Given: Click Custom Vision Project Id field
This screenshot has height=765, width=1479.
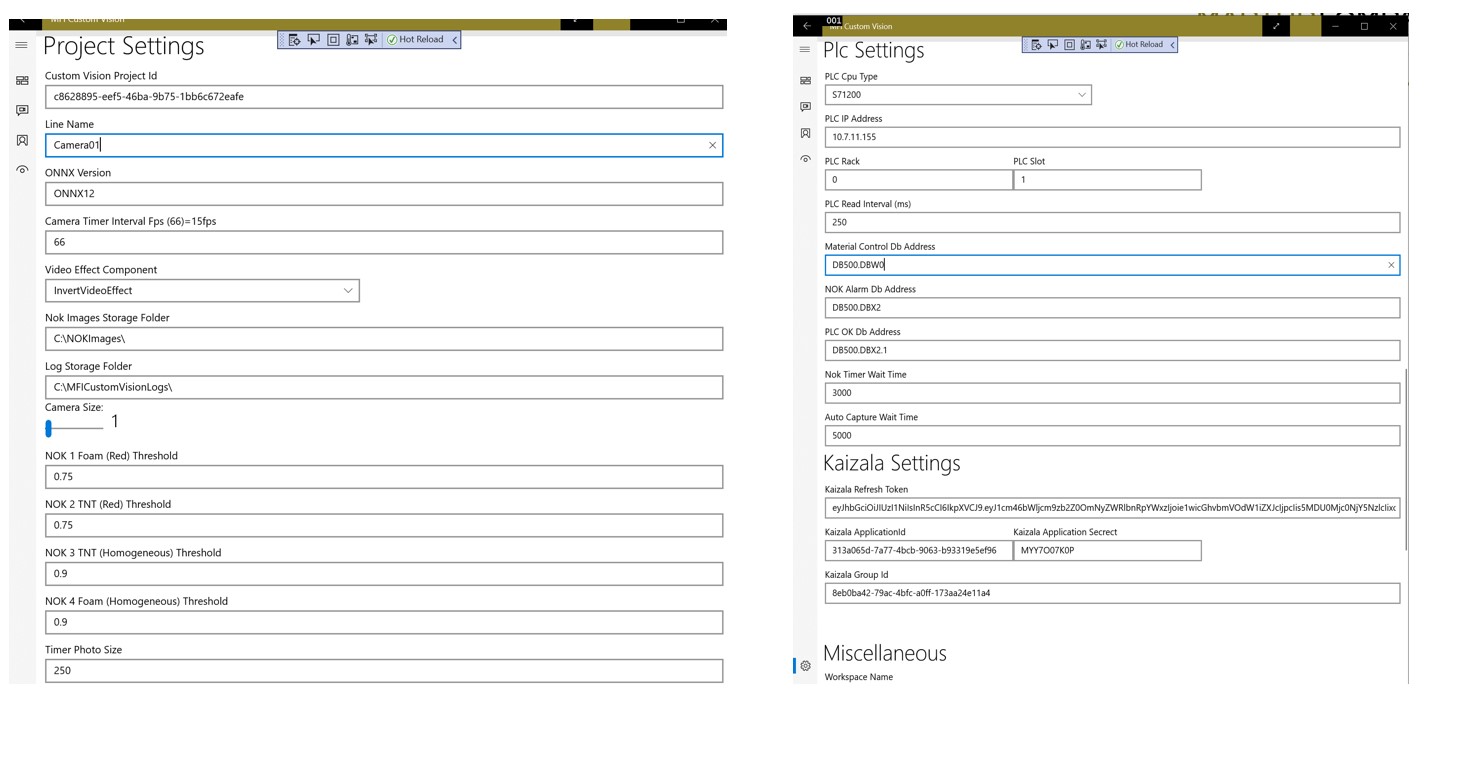Looking at the screenshot, I should 384,97.
